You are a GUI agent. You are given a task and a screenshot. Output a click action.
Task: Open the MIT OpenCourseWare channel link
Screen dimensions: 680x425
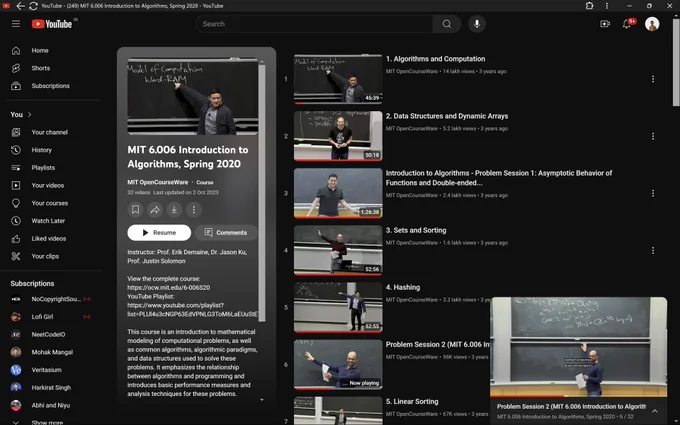(x=157, y=183)
